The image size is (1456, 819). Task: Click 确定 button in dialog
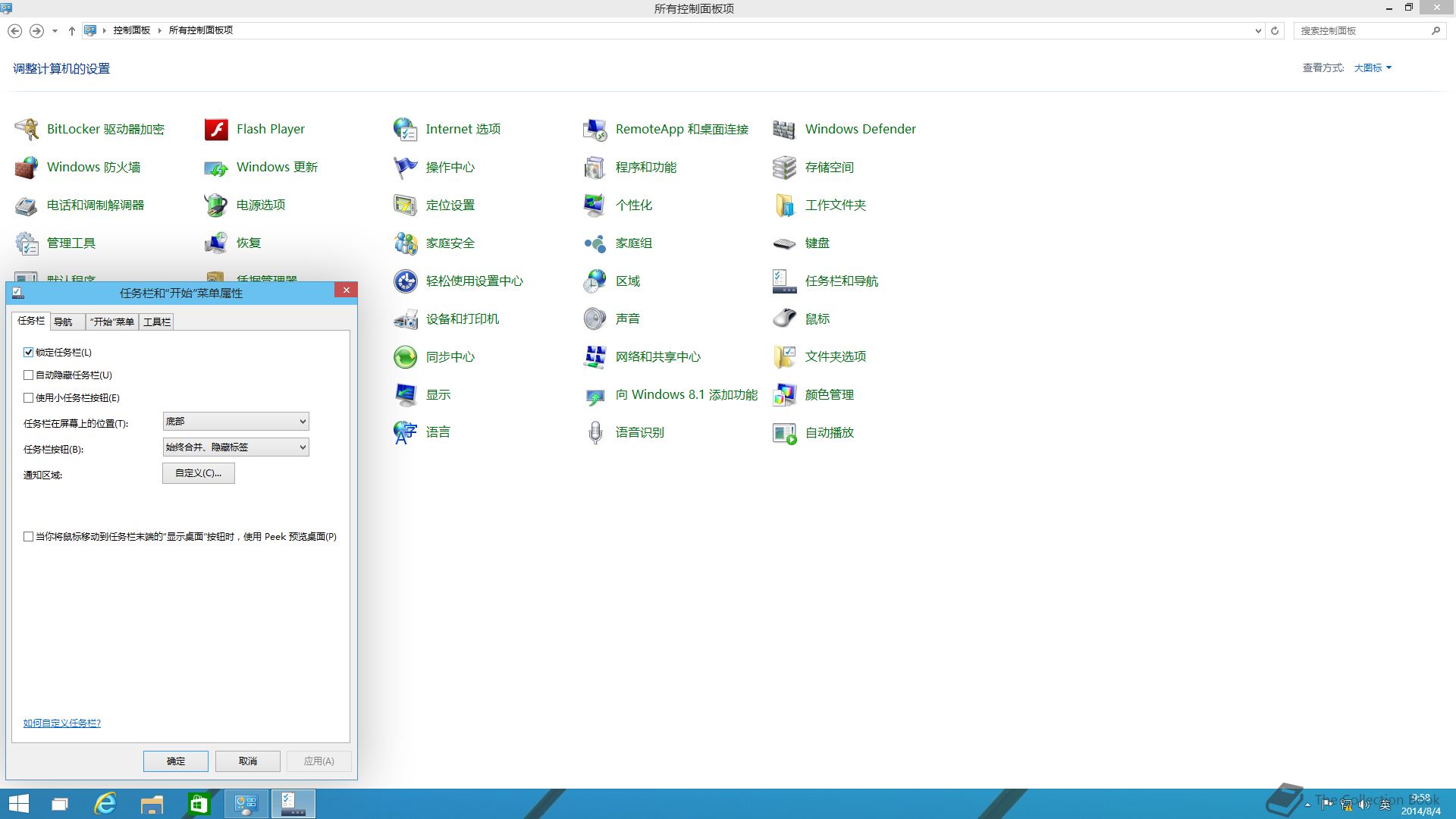click(176, 761)
